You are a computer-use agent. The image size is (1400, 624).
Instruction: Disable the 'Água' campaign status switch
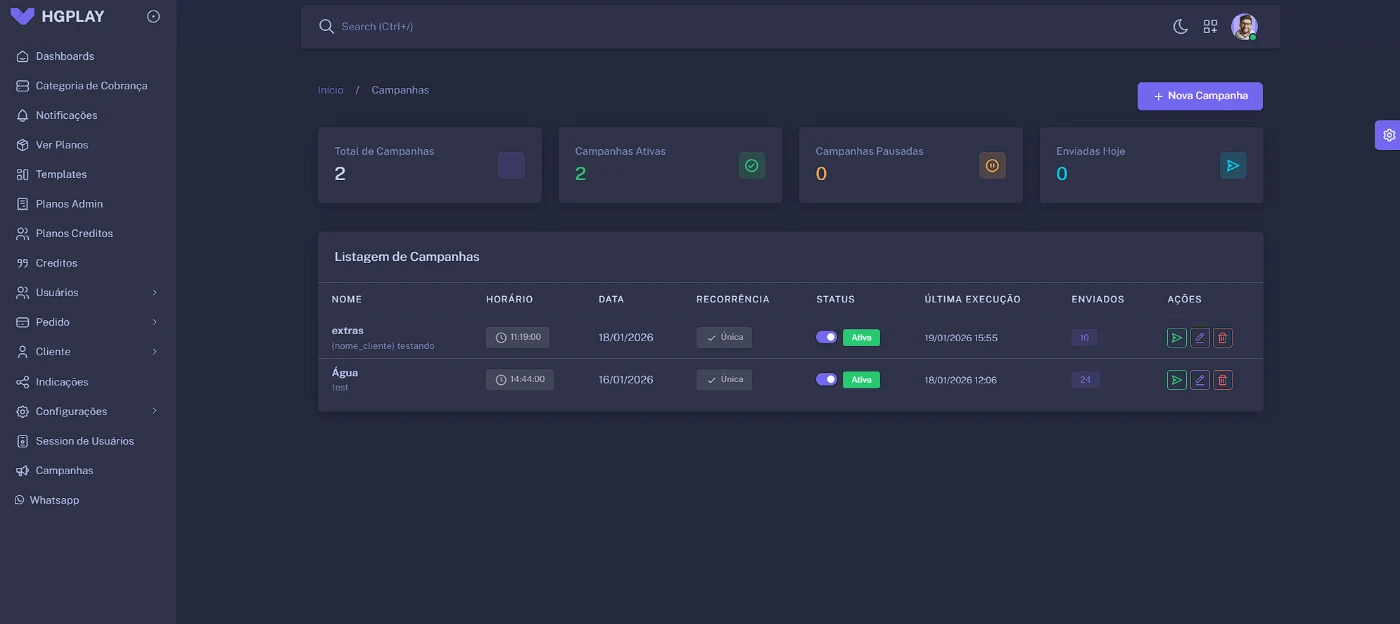pos(826,379)
